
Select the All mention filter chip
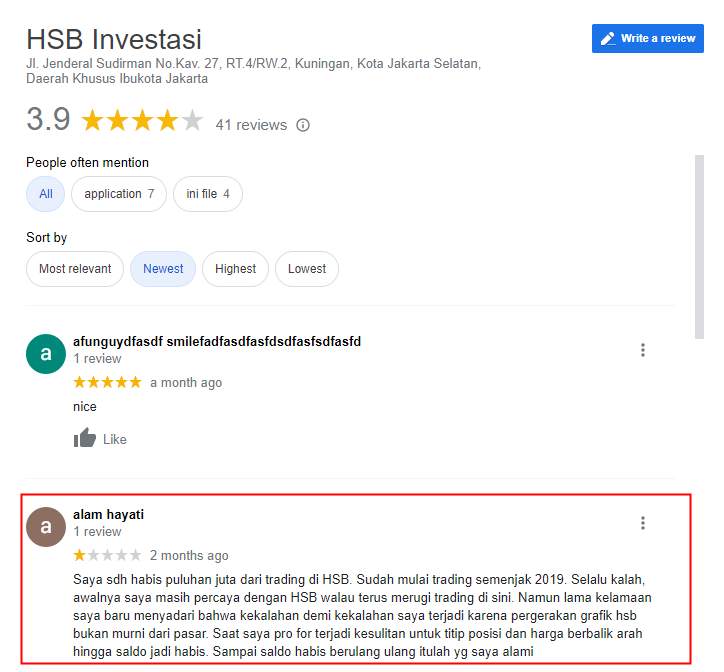coord(46,194)
